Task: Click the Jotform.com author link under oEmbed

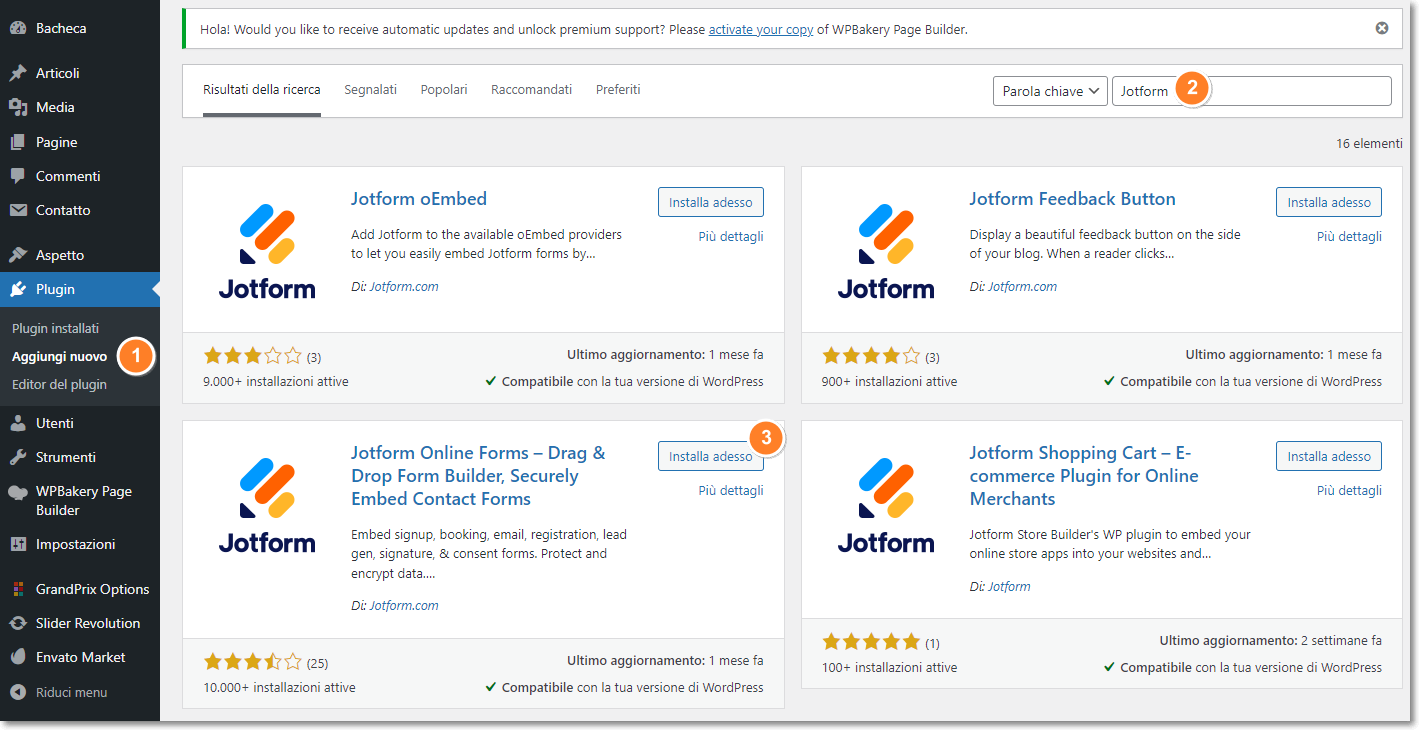Action: coord(404,287)
